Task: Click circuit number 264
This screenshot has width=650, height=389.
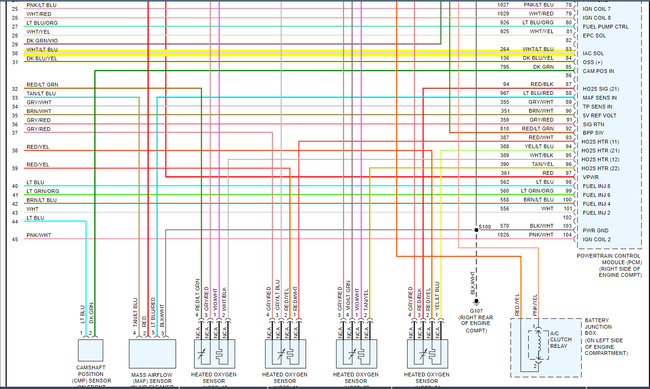Action: (504, 49)
